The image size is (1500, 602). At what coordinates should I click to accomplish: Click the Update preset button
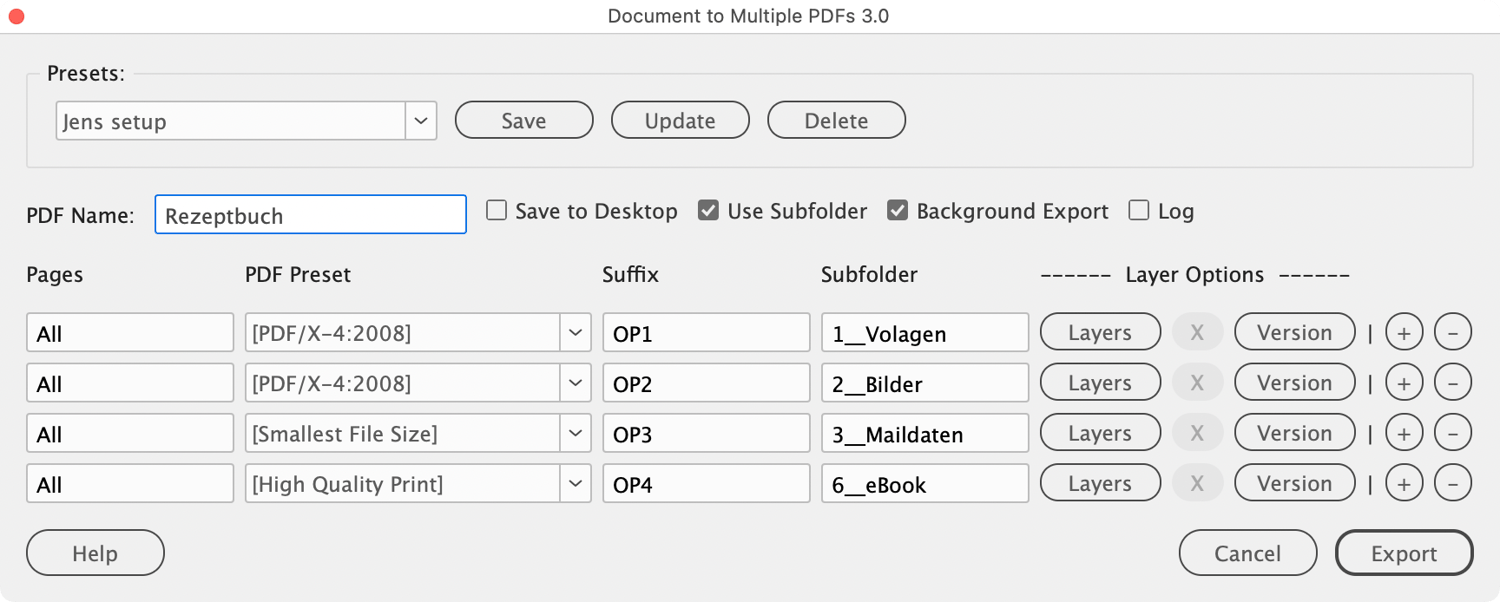680,121
